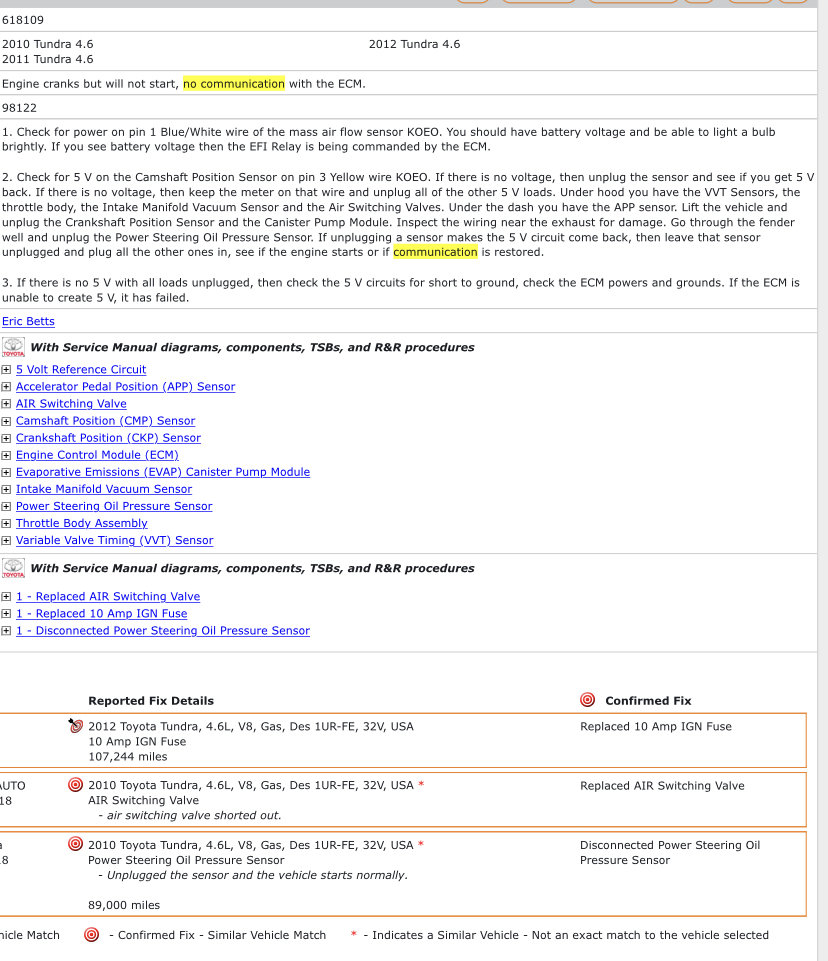Expand the plus box for EVAP Canister Pump Module

pyautogui.click(x=6, y=473)
